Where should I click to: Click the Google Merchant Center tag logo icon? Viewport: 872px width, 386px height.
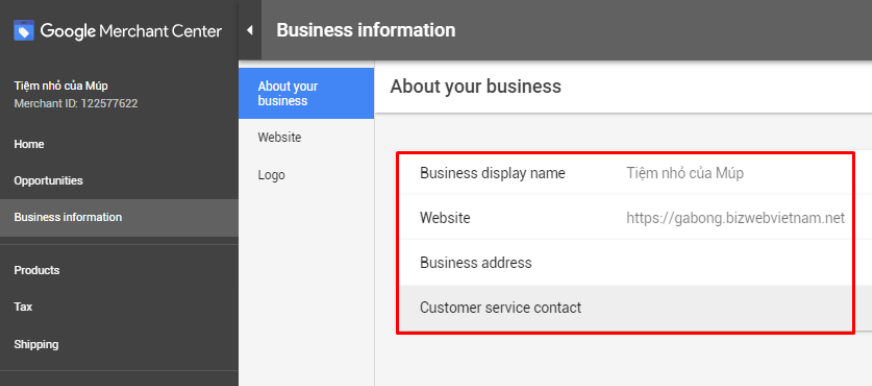click(x=24, y=31)
